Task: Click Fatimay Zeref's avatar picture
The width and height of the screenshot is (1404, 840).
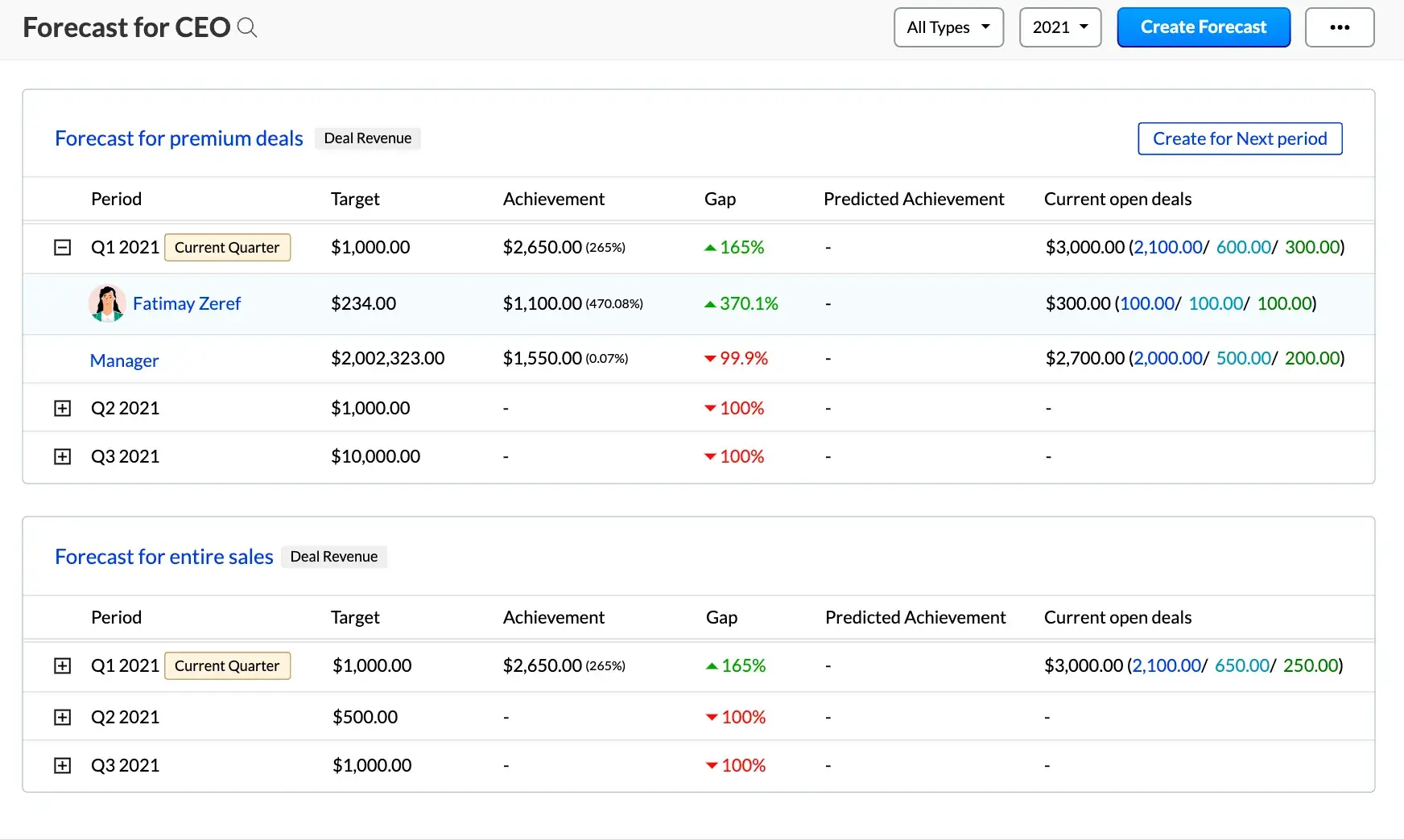Action: (x=106, y=303)
